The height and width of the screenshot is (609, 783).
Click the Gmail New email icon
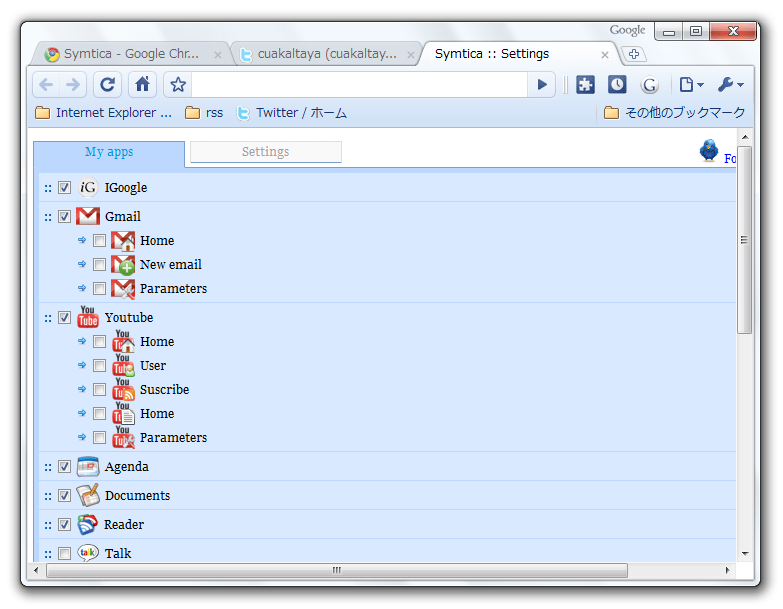pos(123,265)
